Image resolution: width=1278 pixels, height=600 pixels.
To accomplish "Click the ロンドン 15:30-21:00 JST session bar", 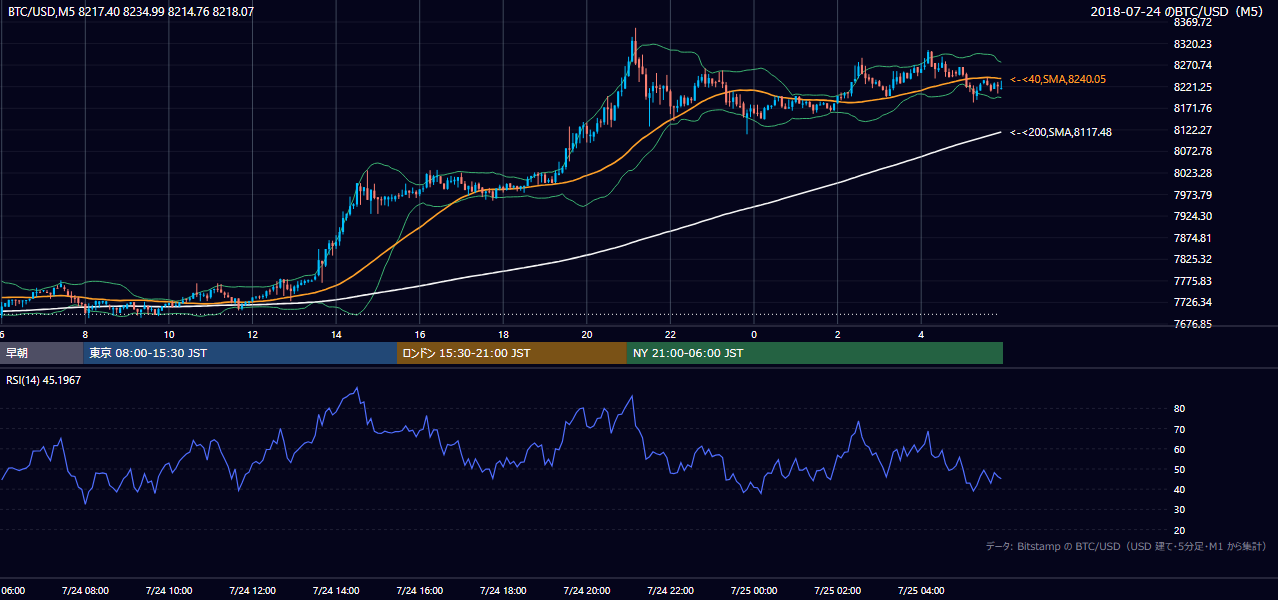I will tap(512, 353).
